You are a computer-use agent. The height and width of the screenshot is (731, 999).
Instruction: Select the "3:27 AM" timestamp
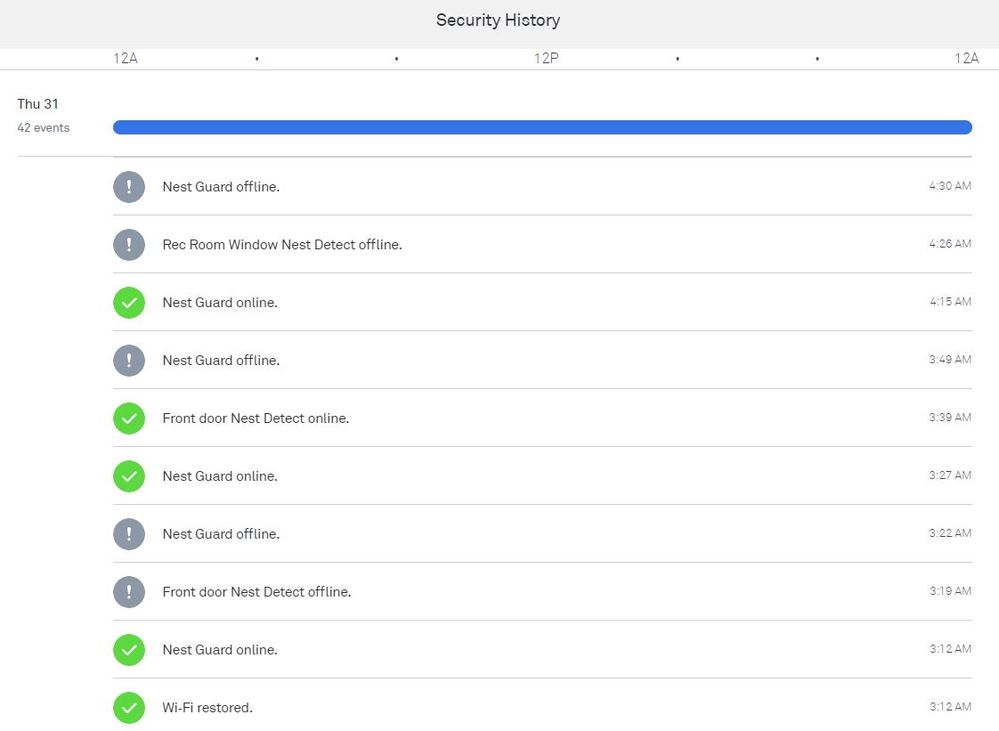950,476
